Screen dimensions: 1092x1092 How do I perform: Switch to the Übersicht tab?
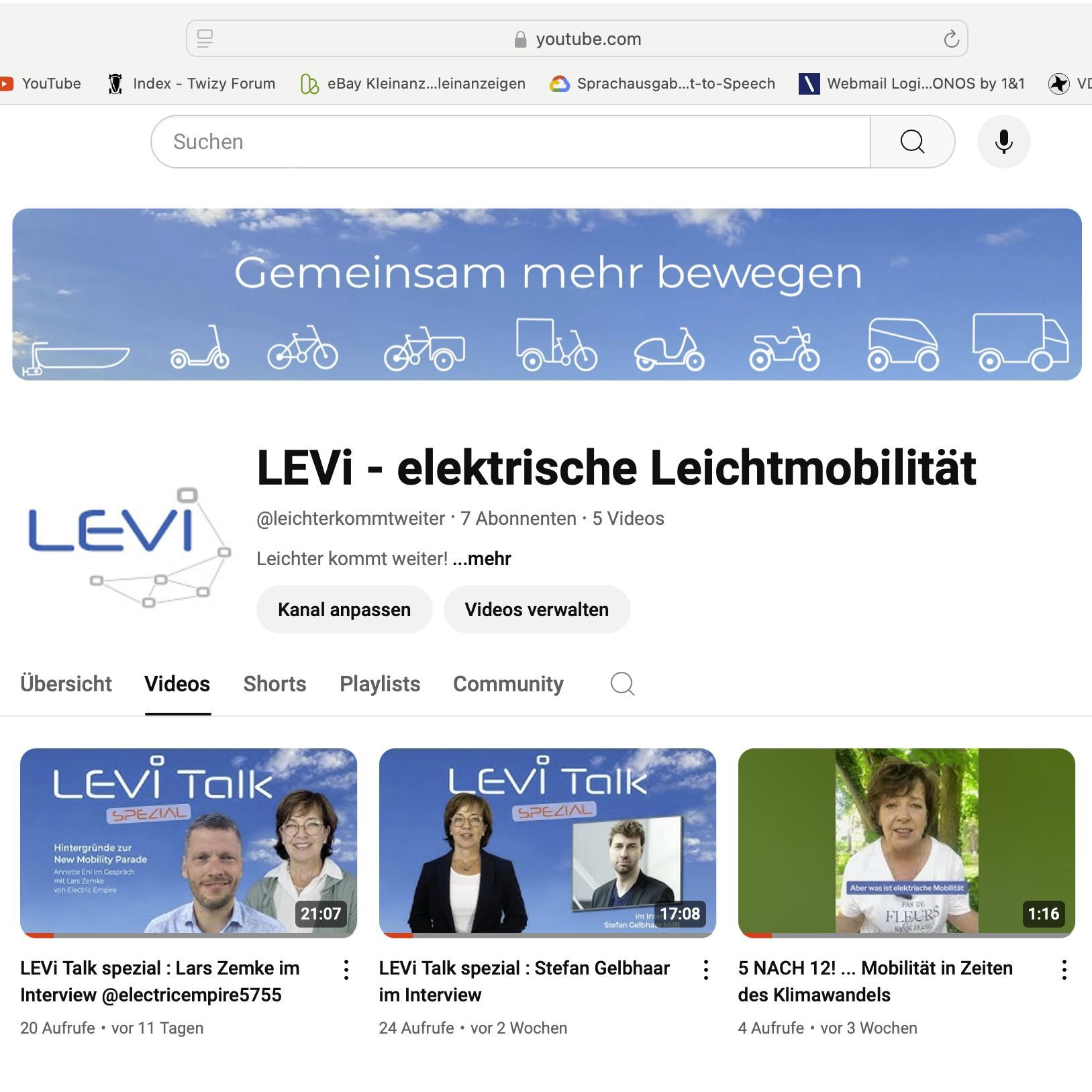pos(66,684)
